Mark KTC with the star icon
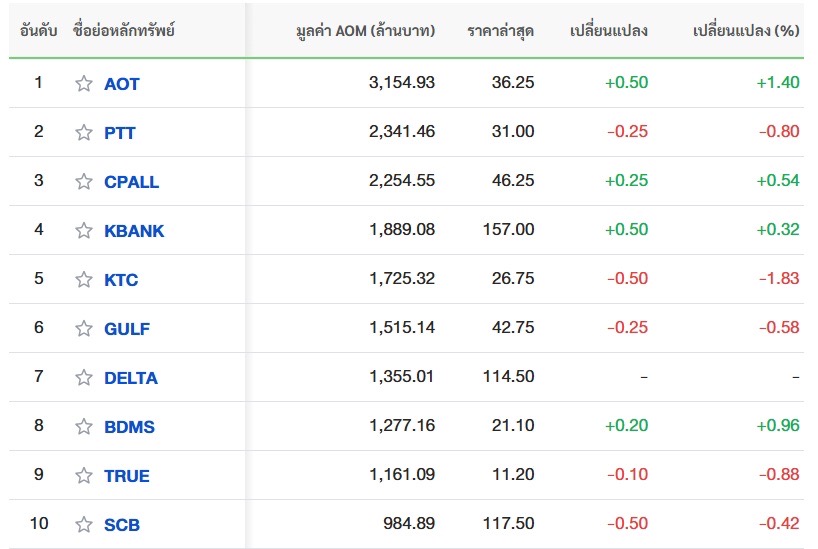818x549 pixels. [84, 280]
